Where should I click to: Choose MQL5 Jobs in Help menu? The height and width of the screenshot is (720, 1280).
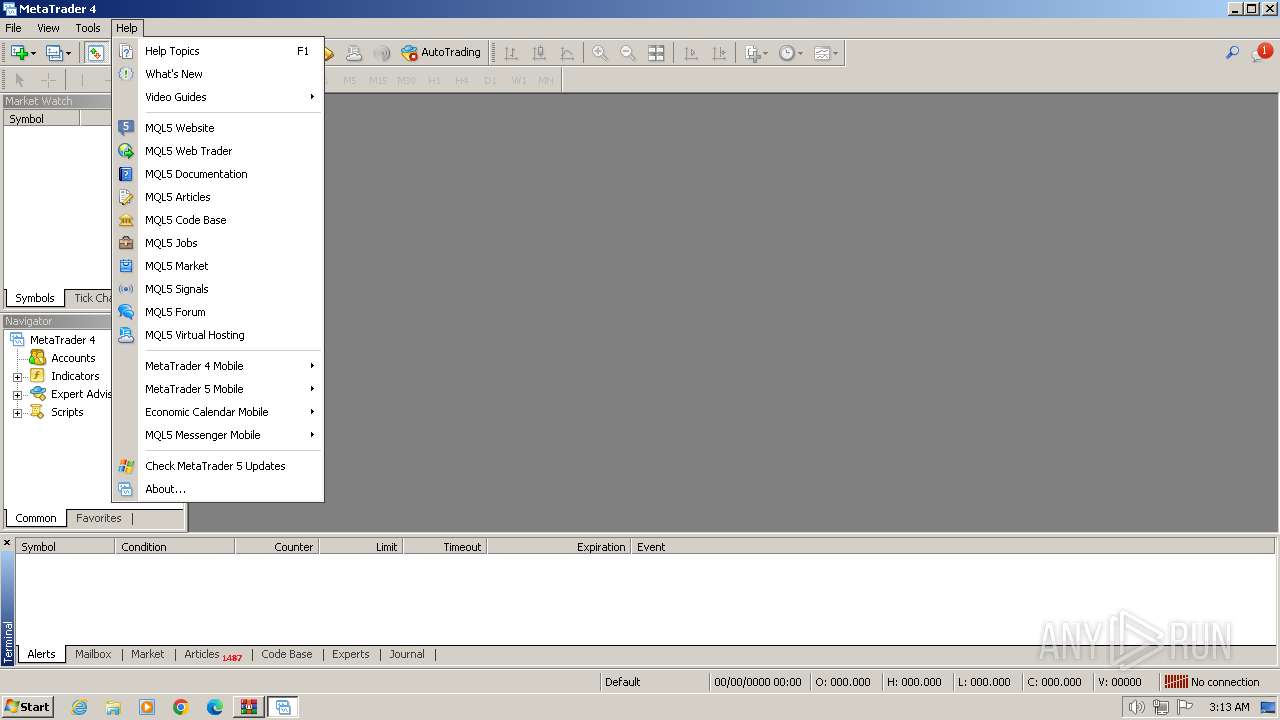click(x=218, y=243)
